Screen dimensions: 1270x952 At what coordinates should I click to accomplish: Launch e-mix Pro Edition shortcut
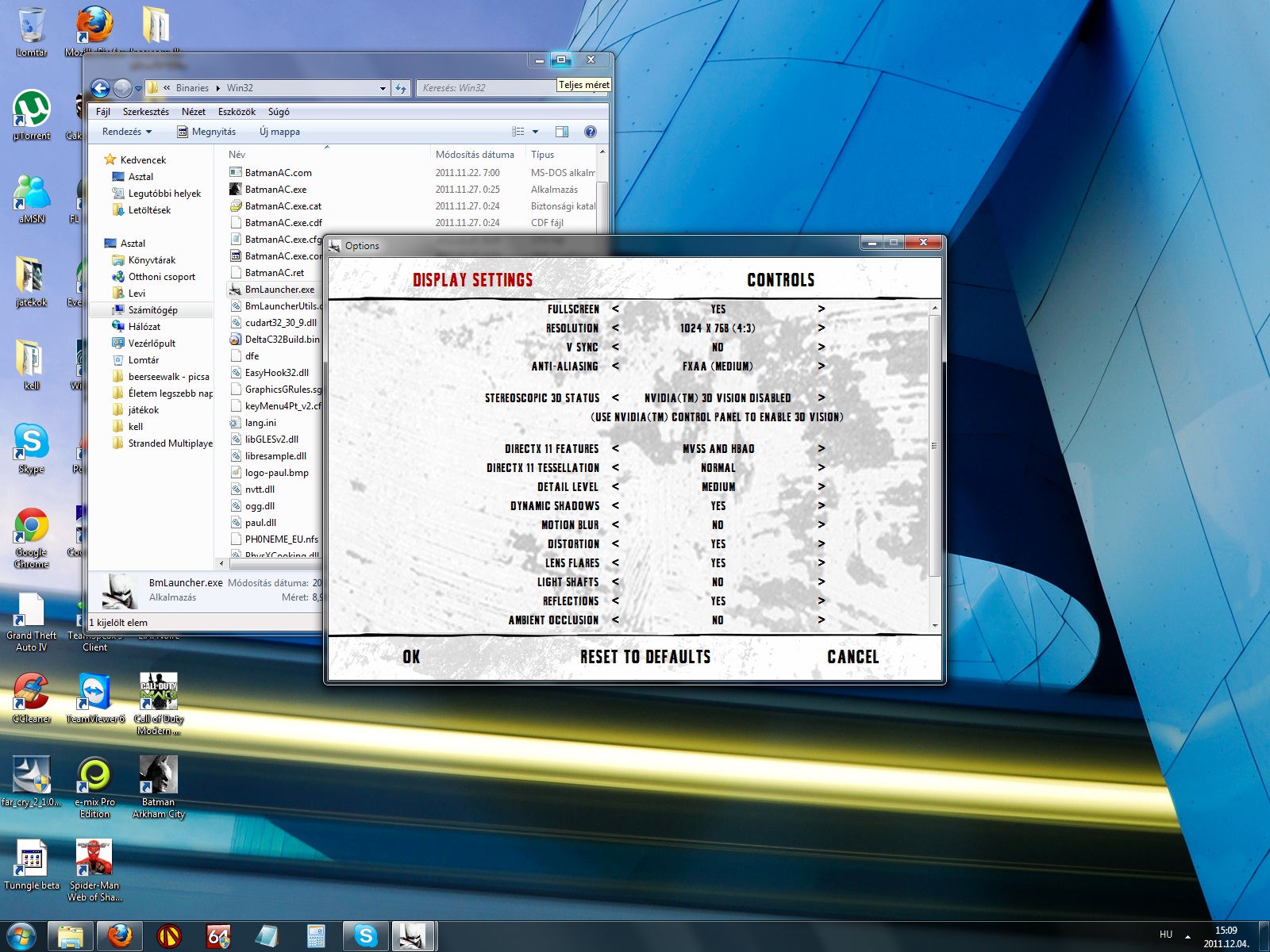pos(95,787)
